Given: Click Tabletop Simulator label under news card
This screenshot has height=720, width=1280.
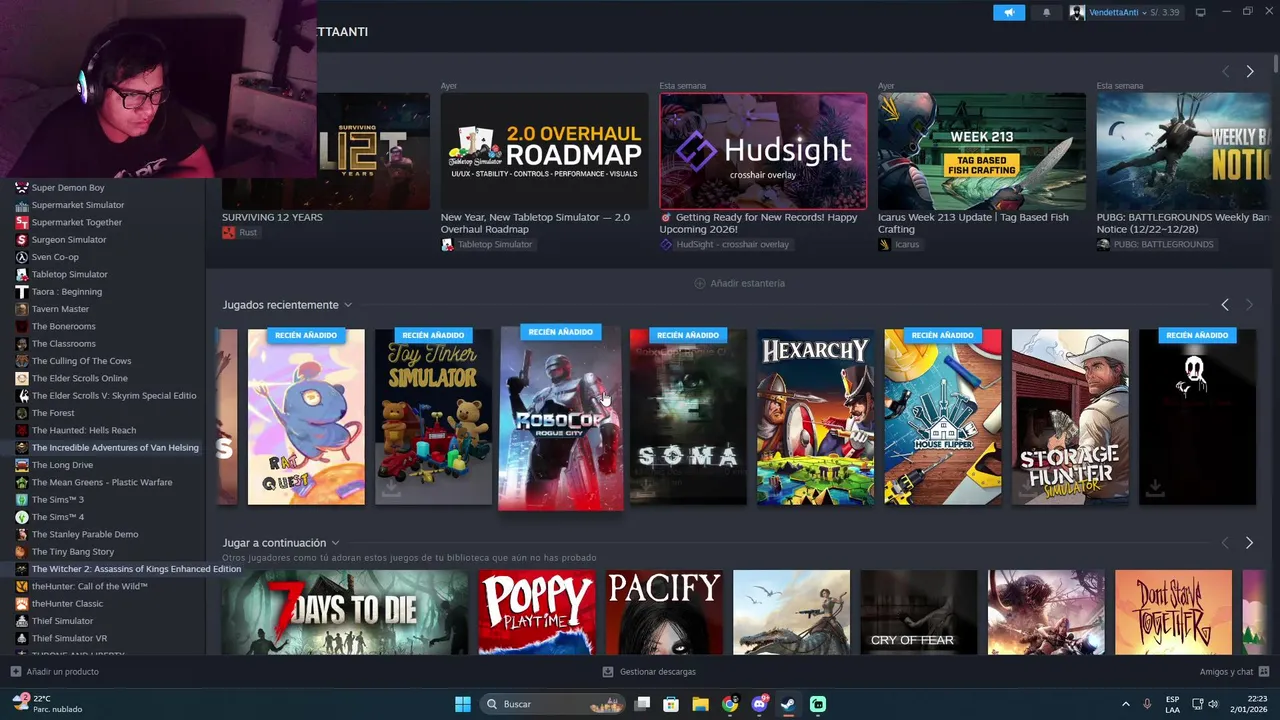Looking at the screenshot, I should coord(487,244).
